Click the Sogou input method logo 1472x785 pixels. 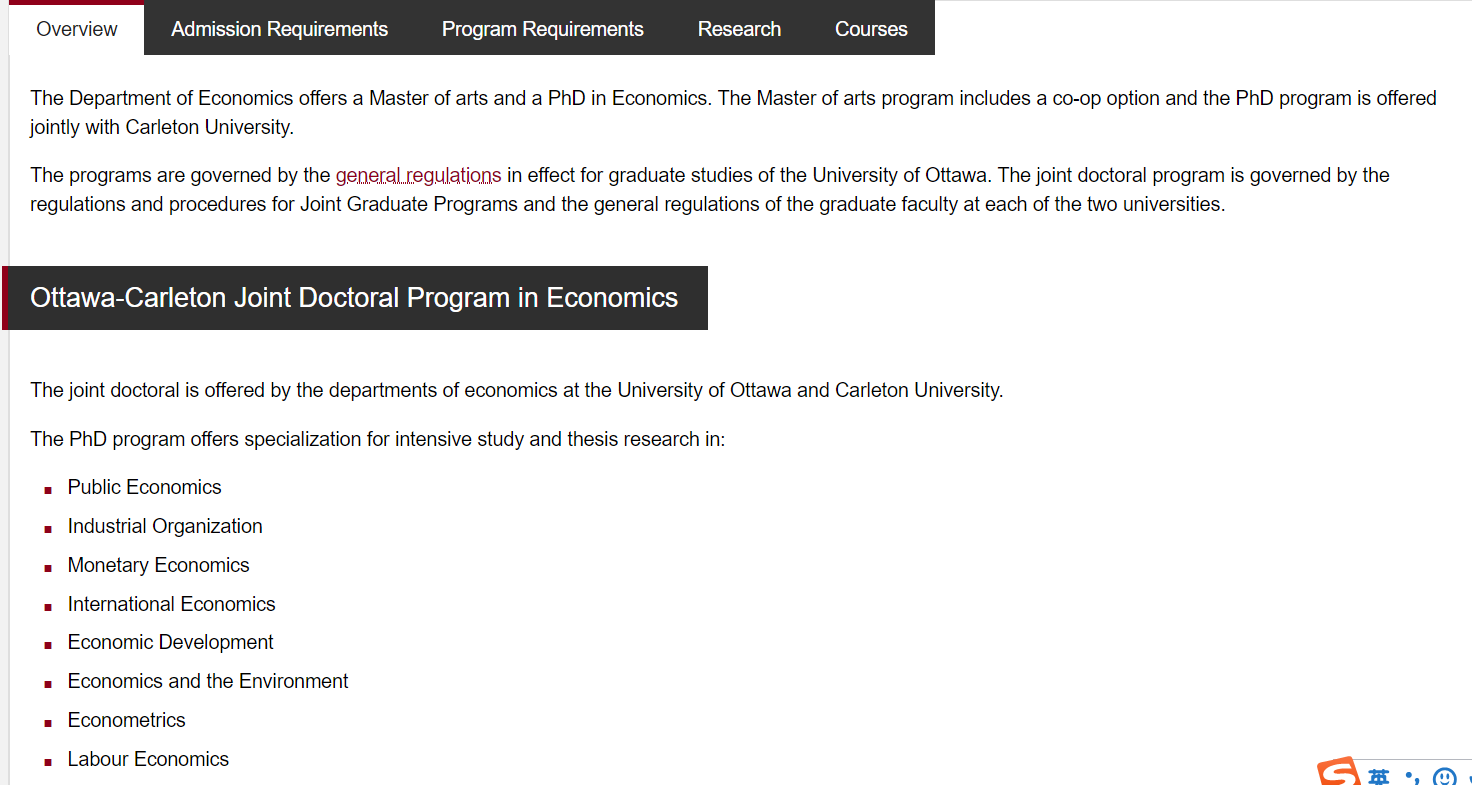pos(1338,774)
